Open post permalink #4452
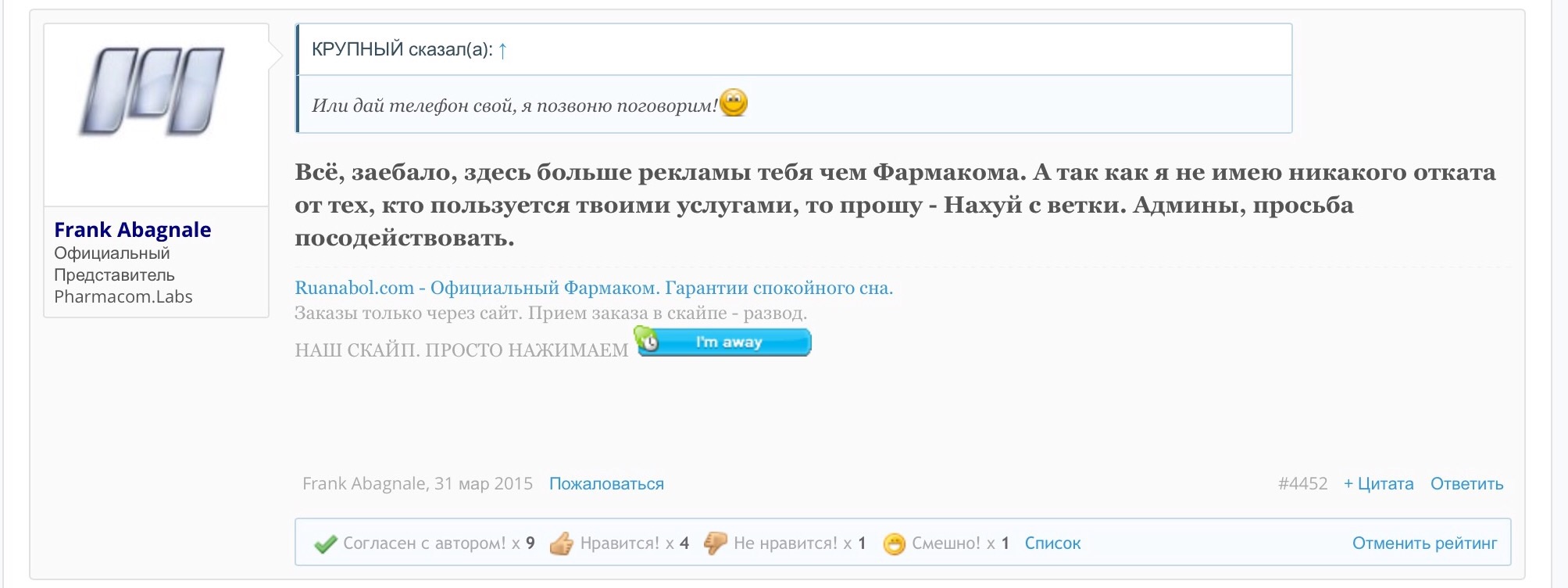The width and height of the screenshot is (1568, 588). click(1302, 484)
